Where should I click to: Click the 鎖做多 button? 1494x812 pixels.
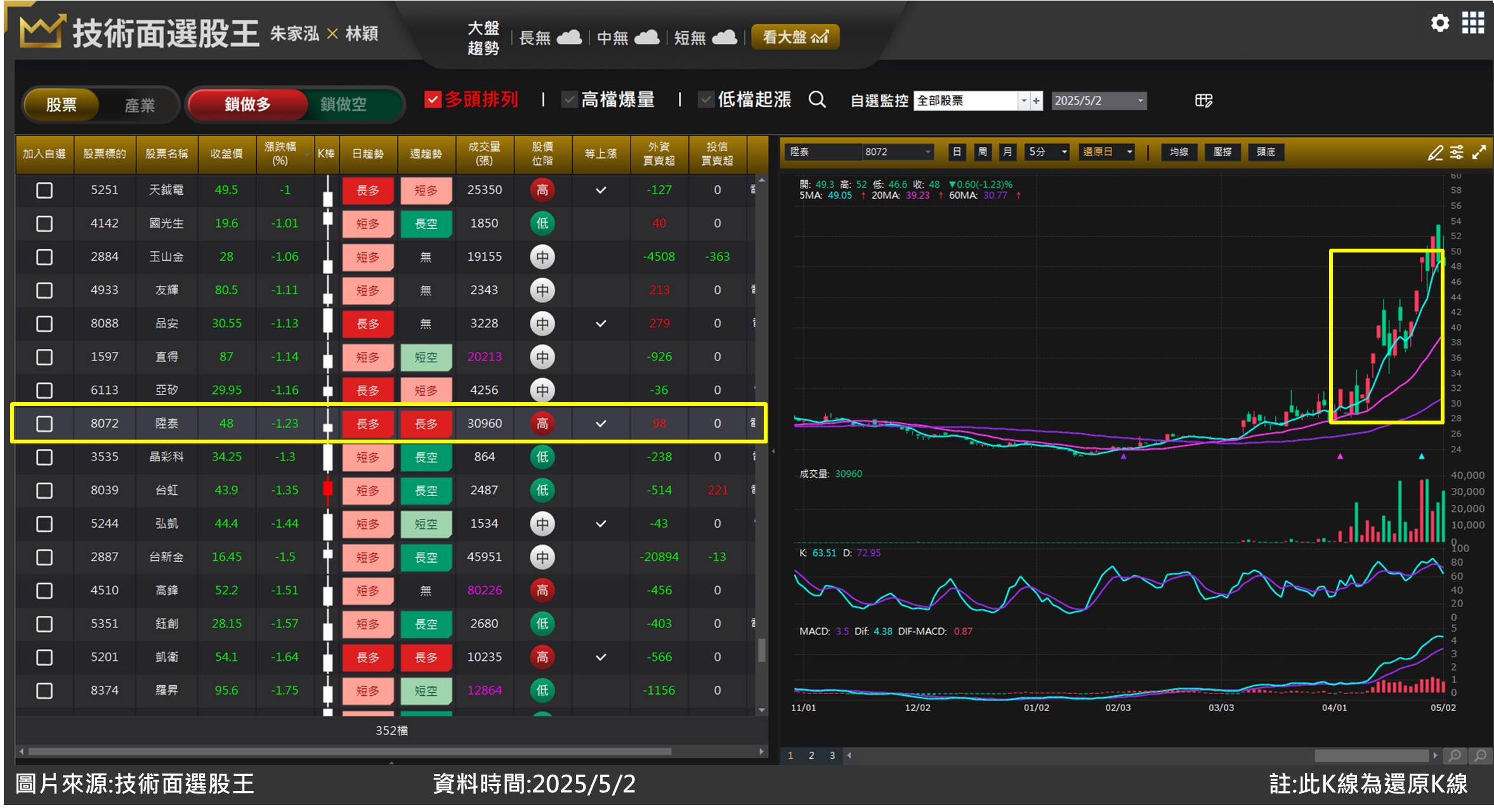pos(247,104)
